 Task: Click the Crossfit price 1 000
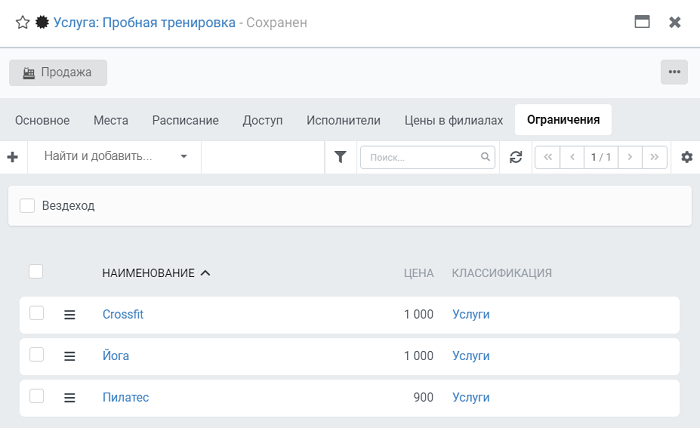tap(419, 314)
